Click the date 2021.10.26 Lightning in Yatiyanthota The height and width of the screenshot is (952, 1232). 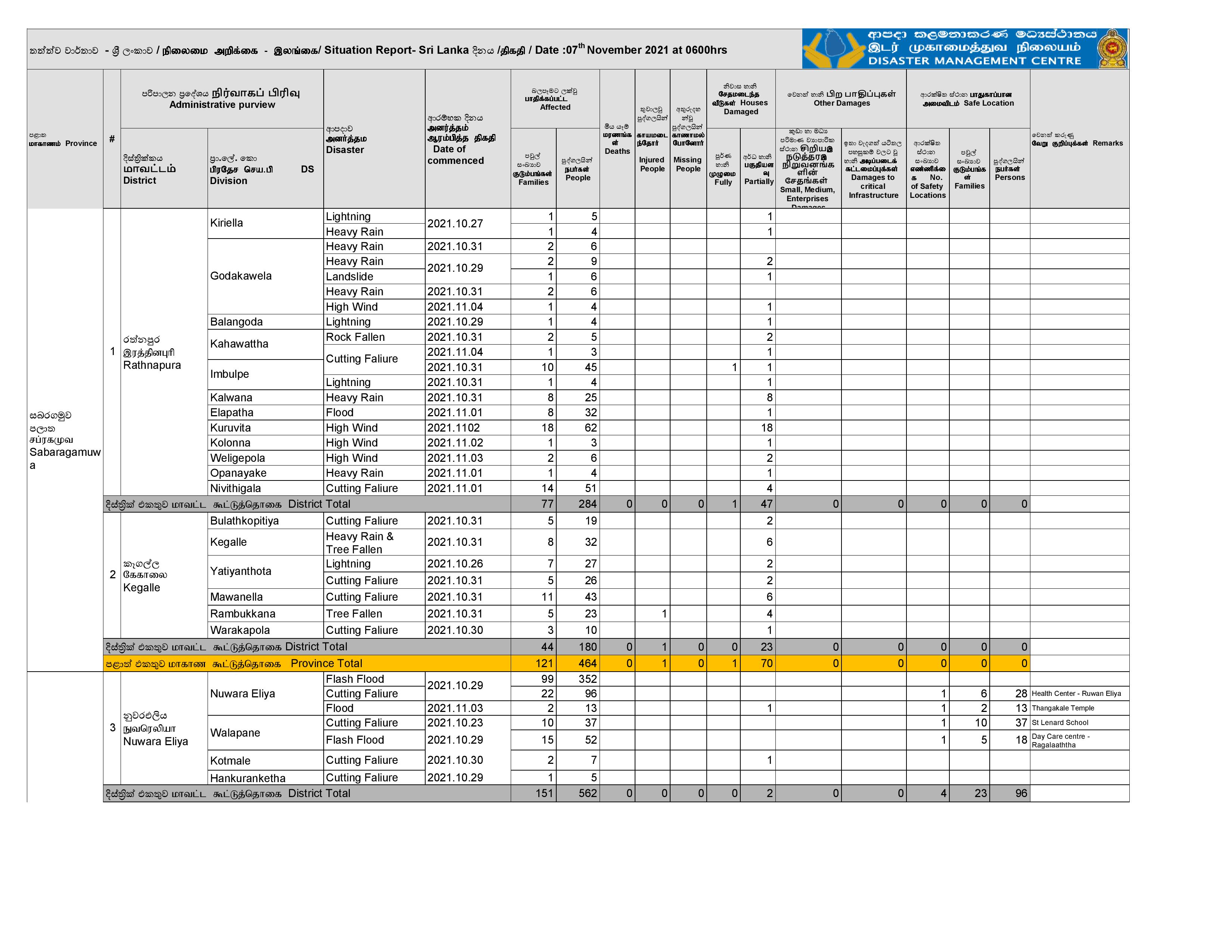click(x=468, y=564)
